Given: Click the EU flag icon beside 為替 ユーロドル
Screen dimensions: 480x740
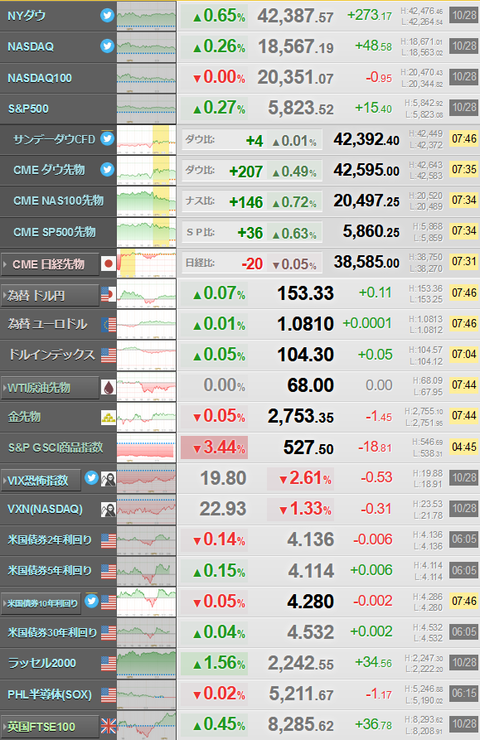Looking at the screenshot, I should (x=109, y=324).
